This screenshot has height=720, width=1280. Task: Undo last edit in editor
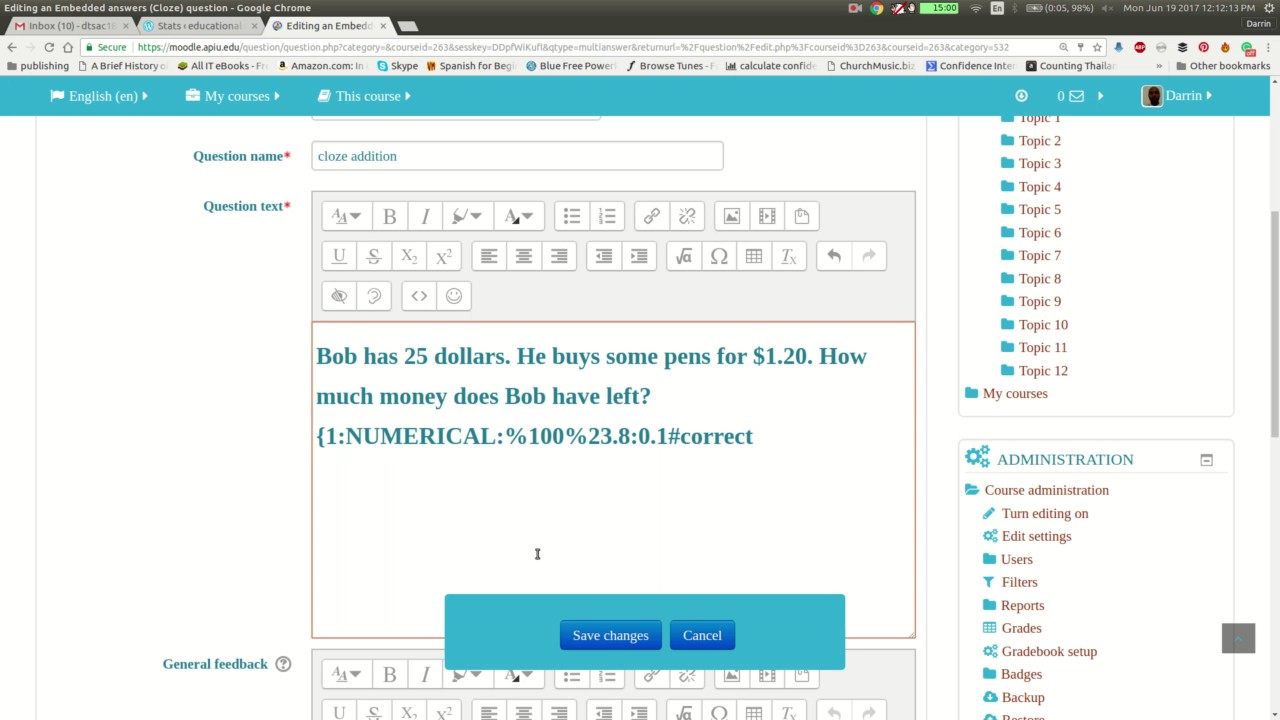834,256
